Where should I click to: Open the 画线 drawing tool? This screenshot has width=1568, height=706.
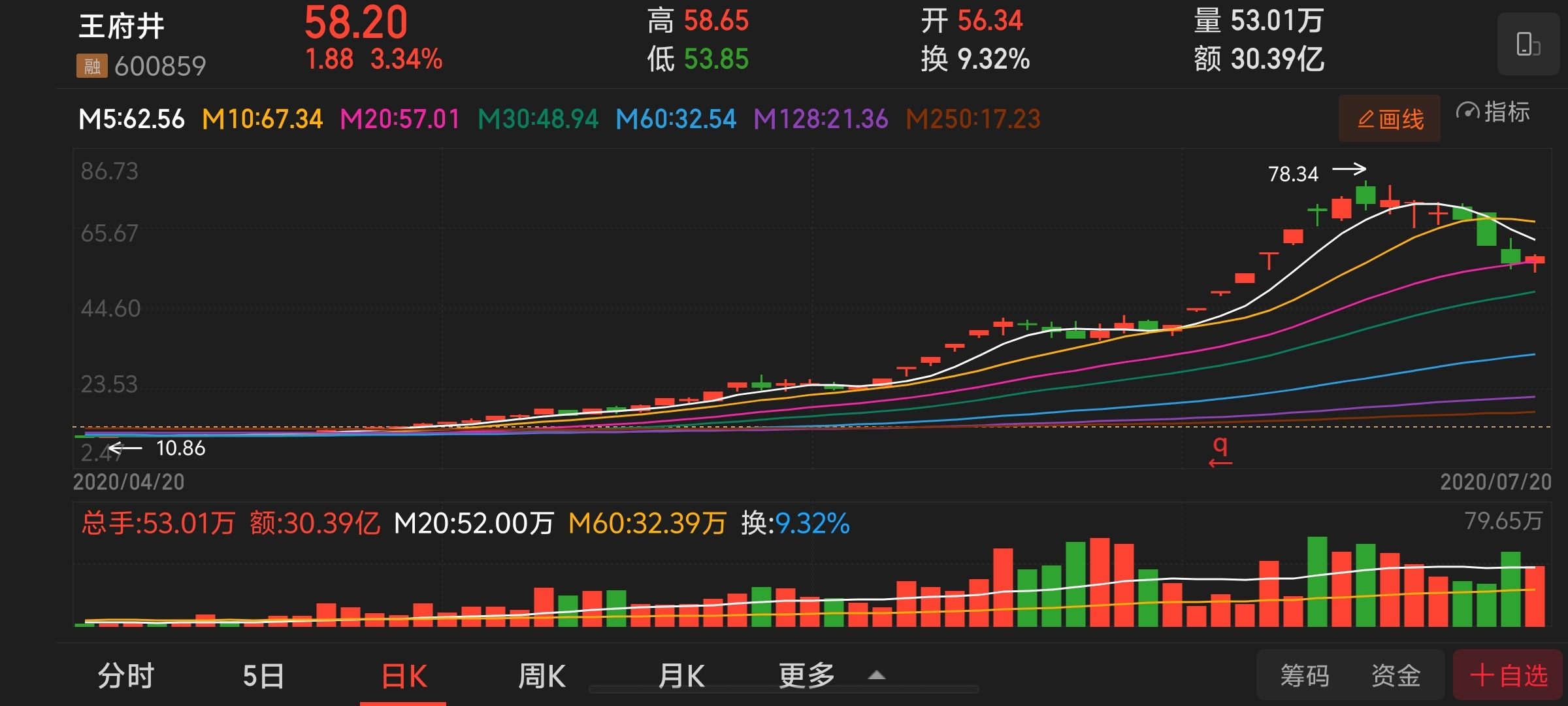1390,119
